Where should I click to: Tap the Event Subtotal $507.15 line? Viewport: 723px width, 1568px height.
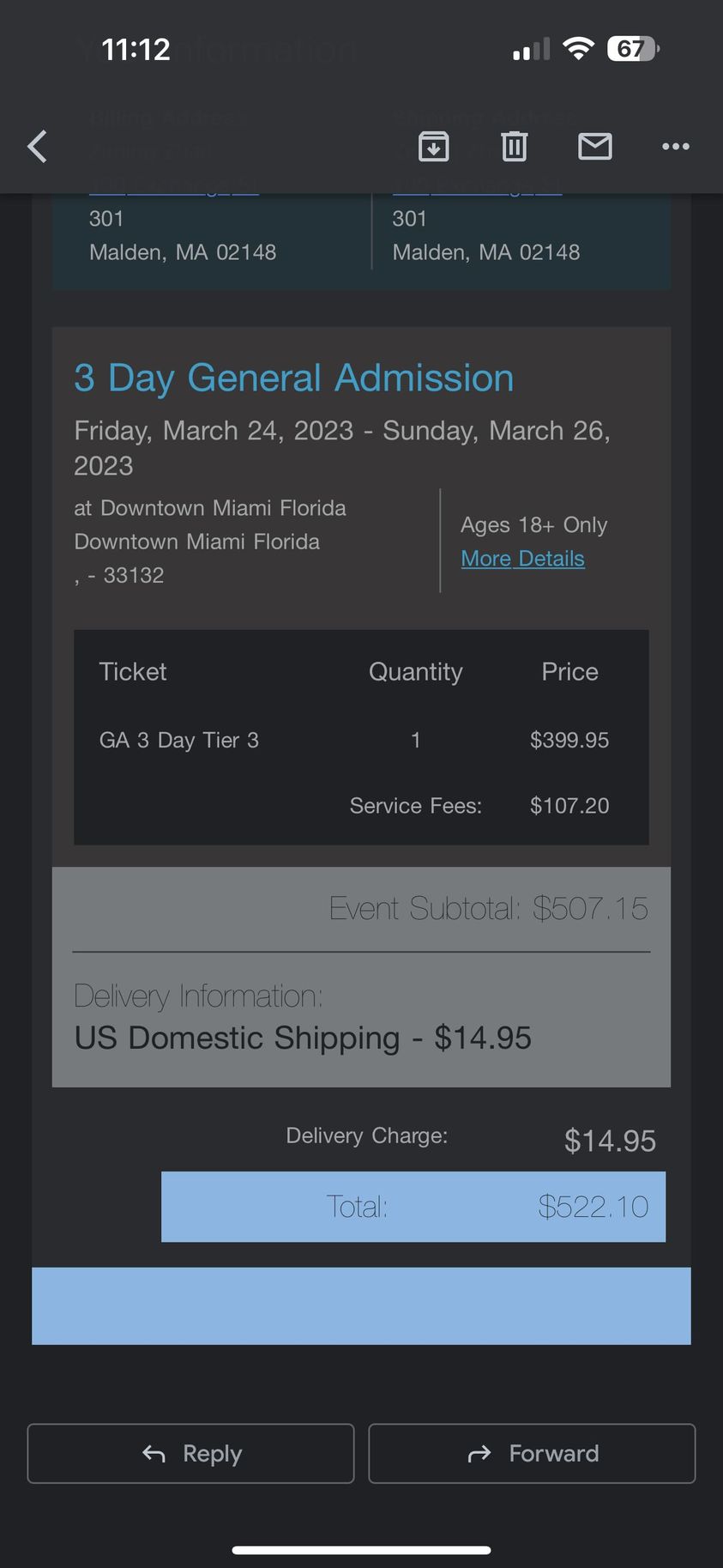pos(488,908)
